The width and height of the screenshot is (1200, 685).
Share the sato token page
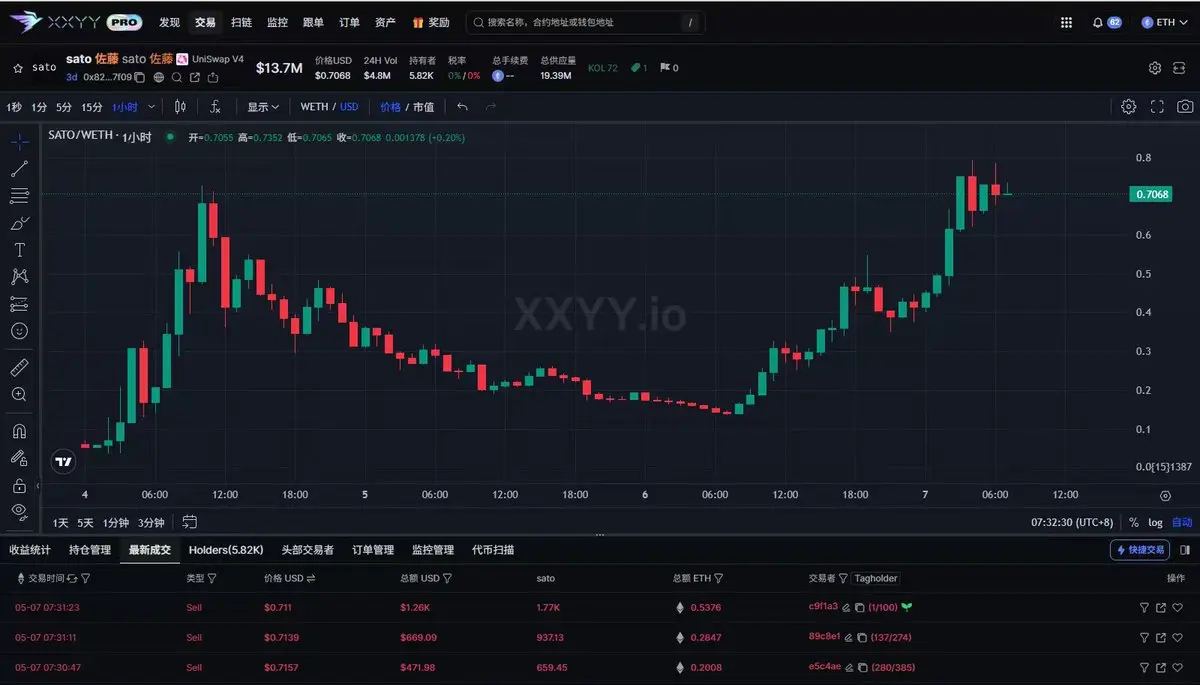click(x=213, y=77)
